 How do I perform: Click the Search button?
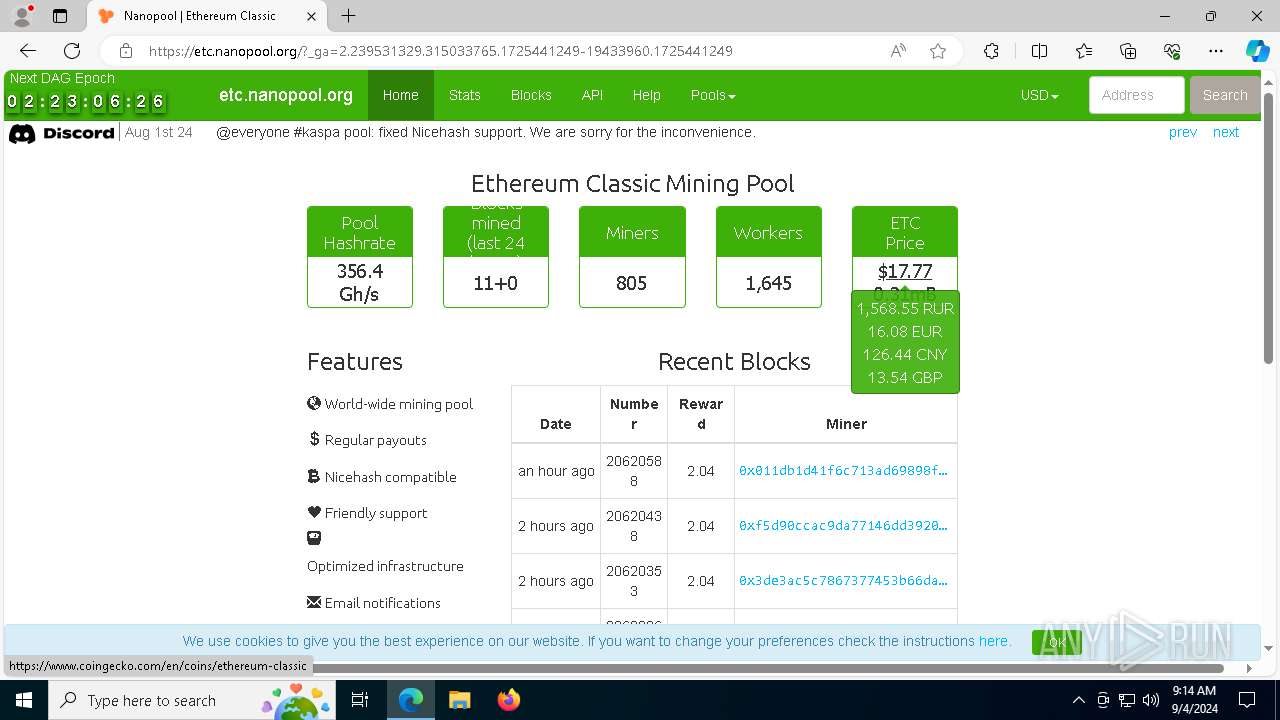point(1225,95)
